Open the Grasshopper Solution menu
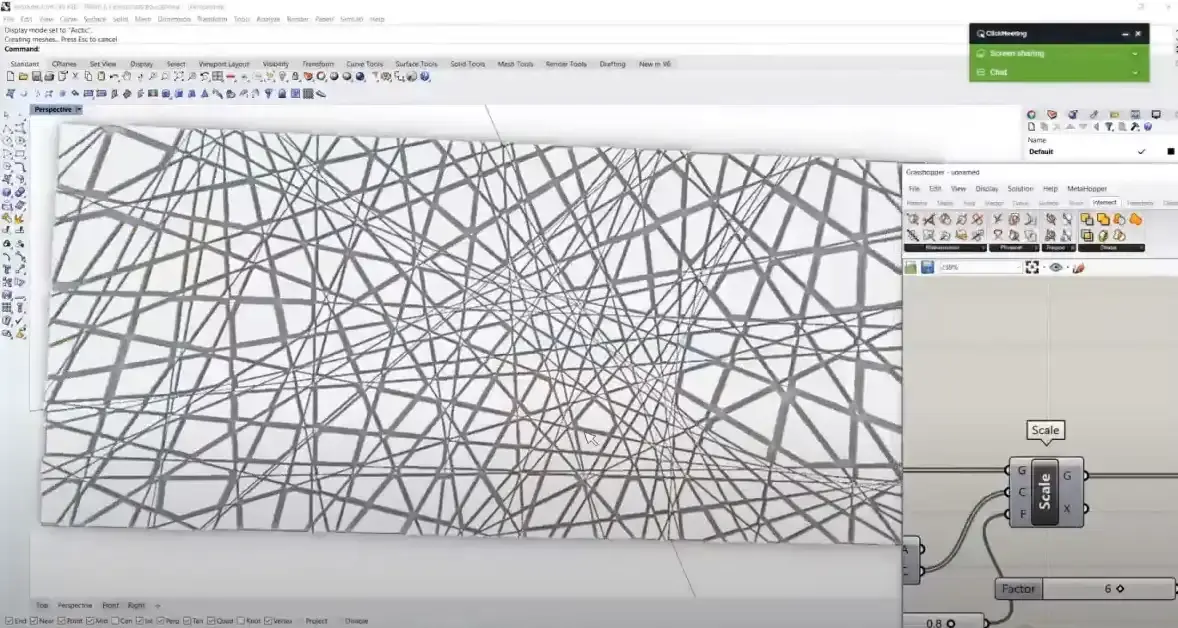The height and width of the screenshot is (628, 1178). (1020, 189)
